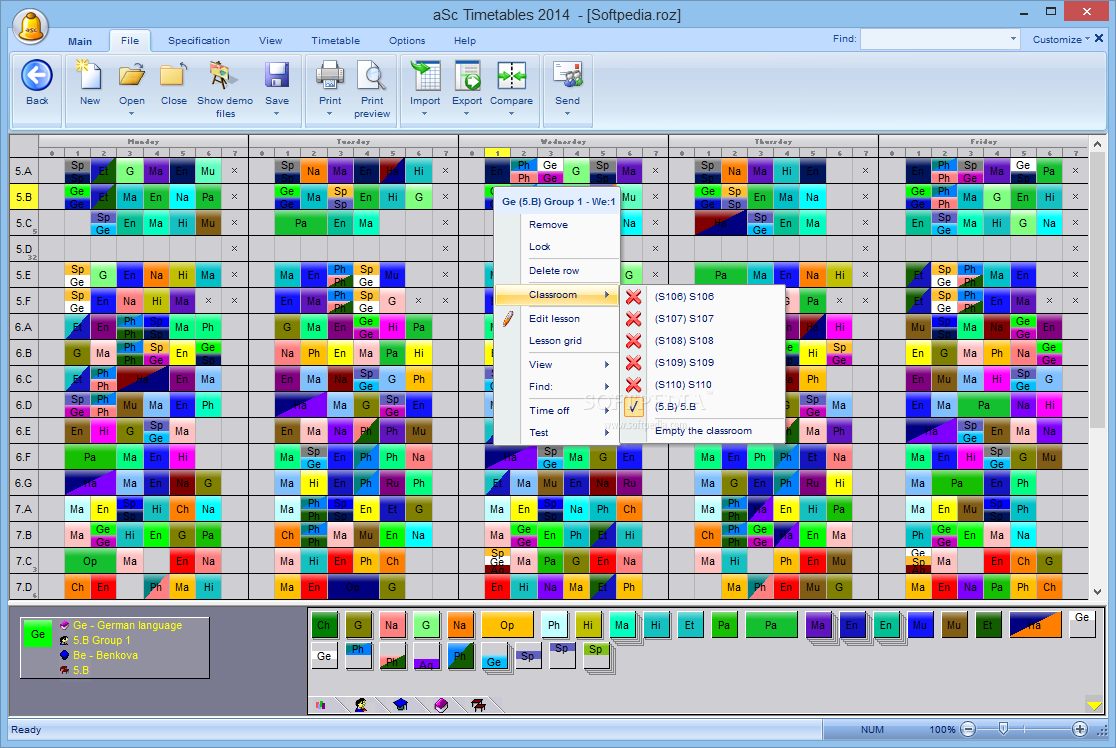Click the timetable scrollbar down arrow
This screenshot has height=748, width=1116.
(1097, 592)
